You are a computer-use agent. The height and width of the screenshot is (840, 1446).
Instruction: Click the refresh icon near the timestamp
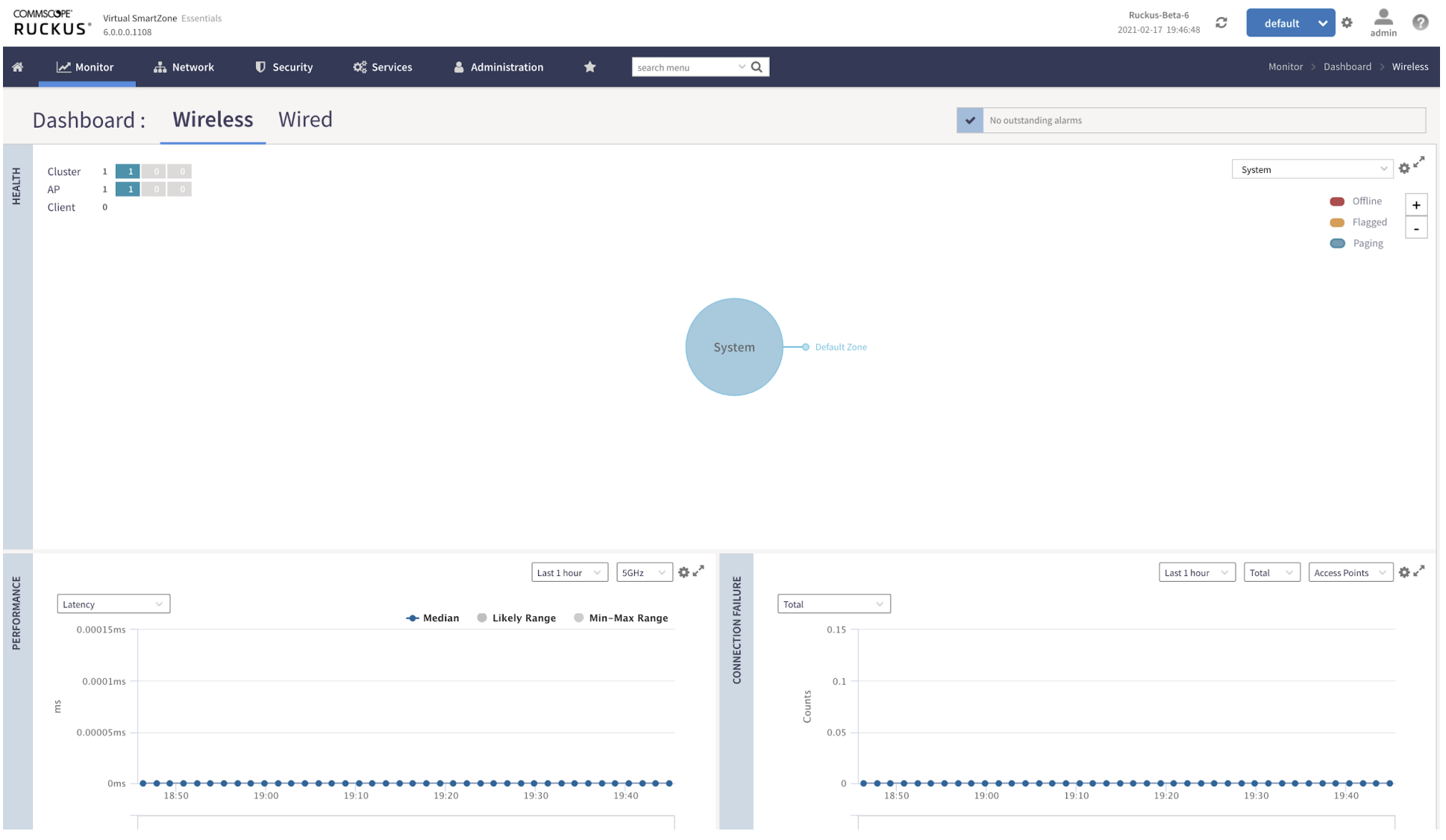coord(1221,22)
